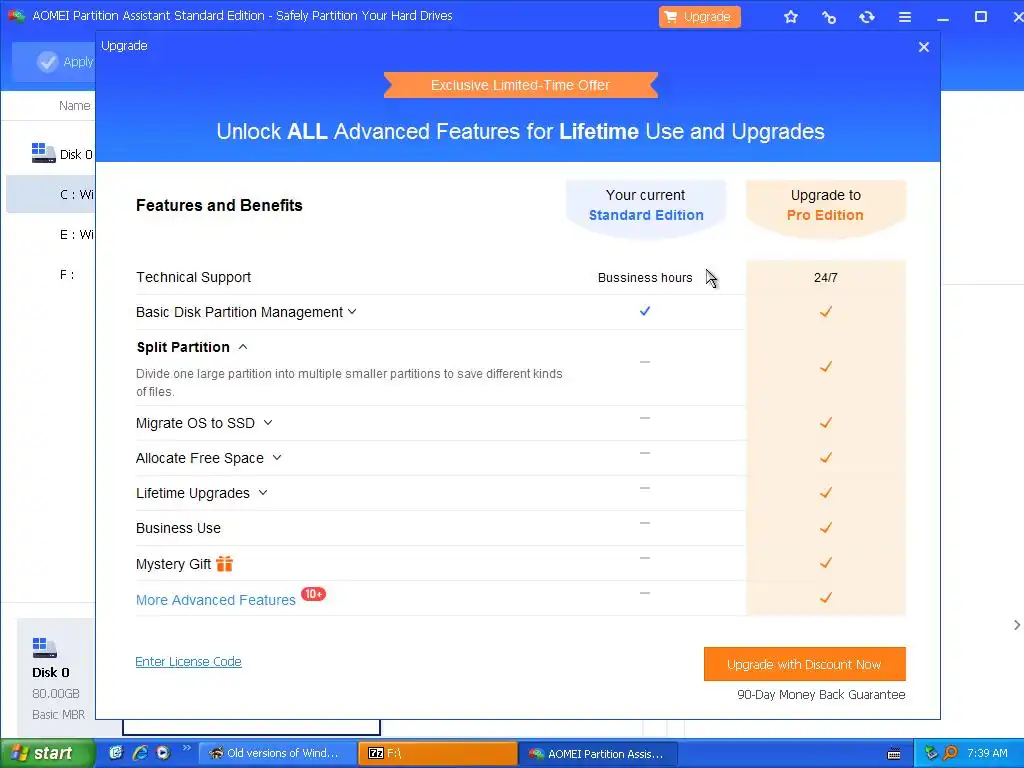Switch to Old versions of Windows taskbar window

coord(277,753)
